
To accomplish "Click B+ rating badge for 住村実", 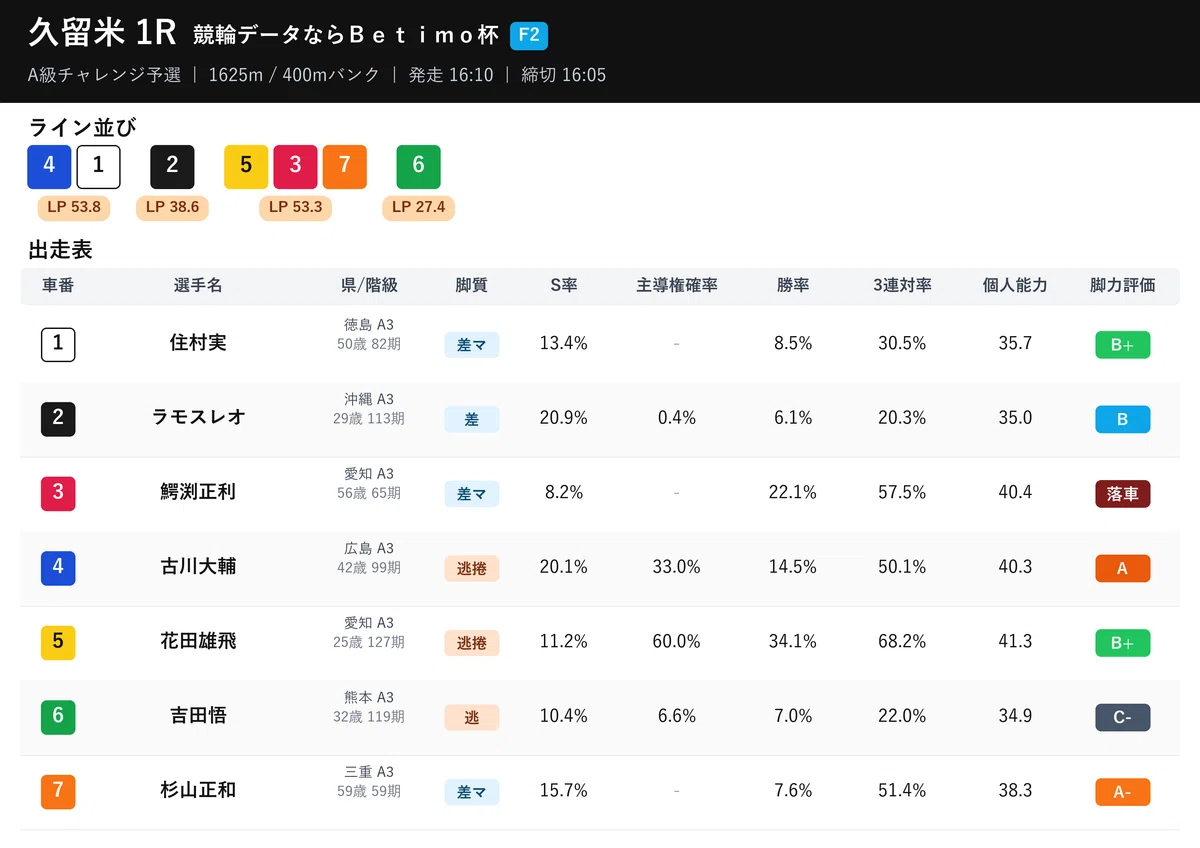I will pyautogui.click(x=1122, y=345).
